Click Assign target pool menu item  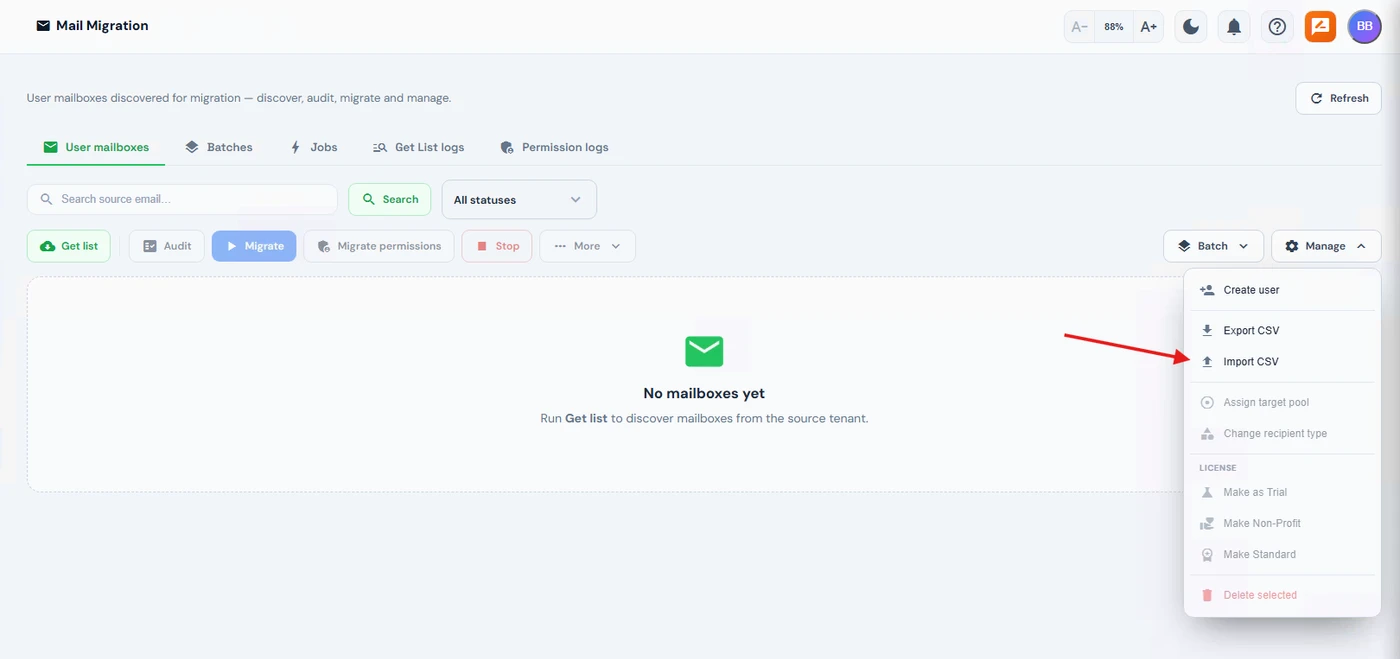point(1283,402)
